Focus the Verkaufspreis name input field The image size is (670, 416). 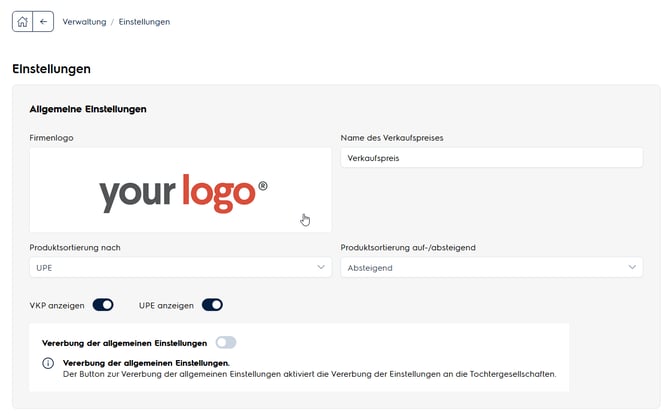point(491,158)
